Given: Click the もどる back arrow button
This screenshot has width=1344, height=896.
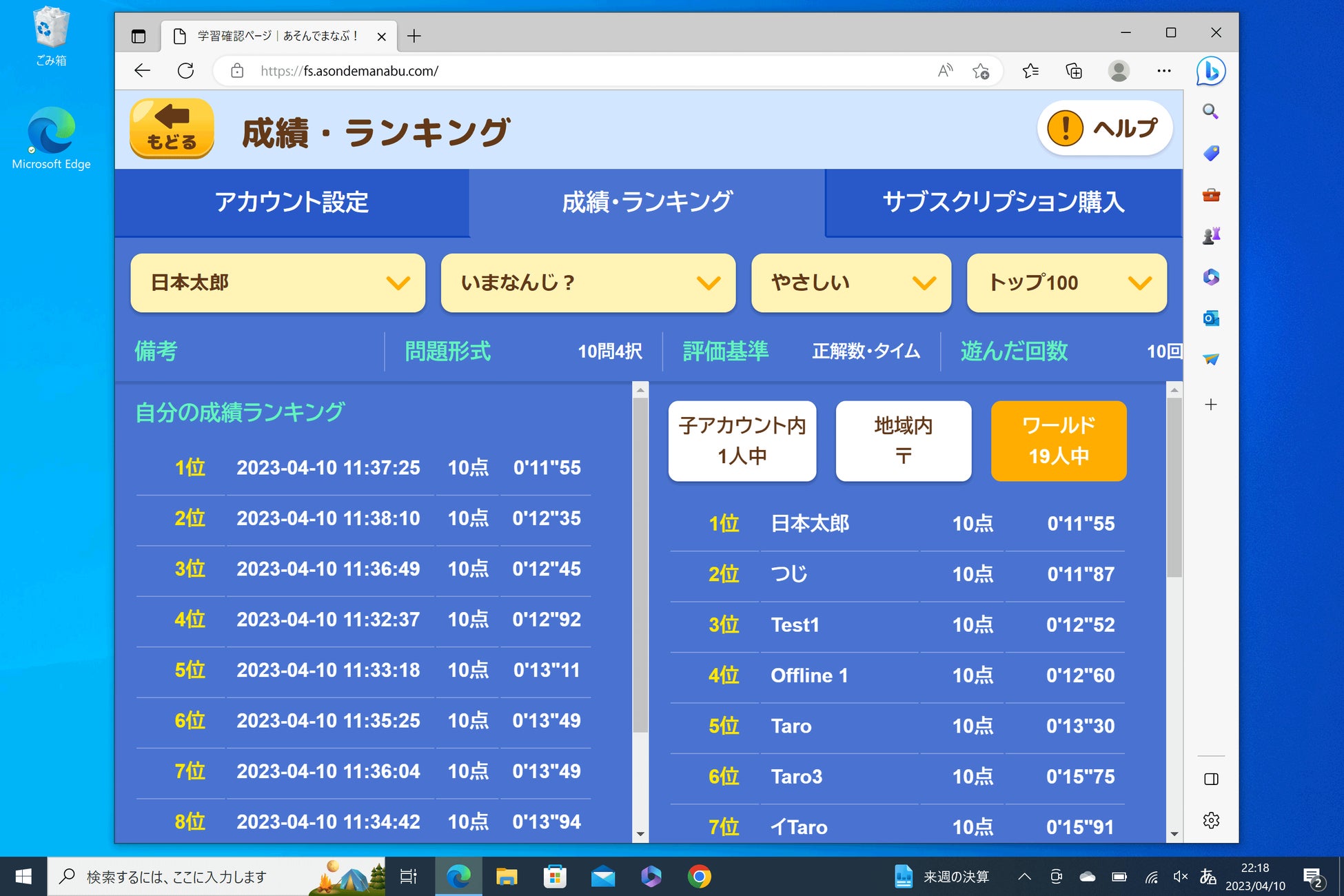Looking at the screenshot, I should click(x=172, y=128).
